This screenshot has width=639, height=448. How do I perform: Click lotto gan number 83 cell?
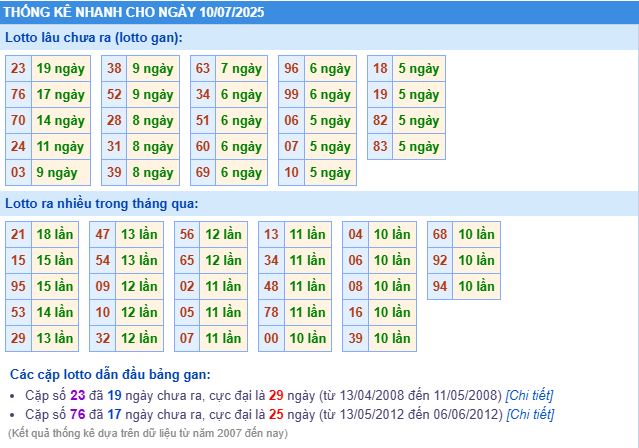[x=380, y=146]
